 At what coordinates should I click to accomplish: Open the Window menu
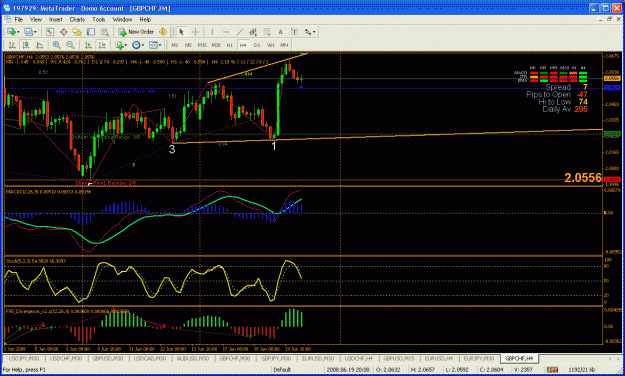(122, 19)
